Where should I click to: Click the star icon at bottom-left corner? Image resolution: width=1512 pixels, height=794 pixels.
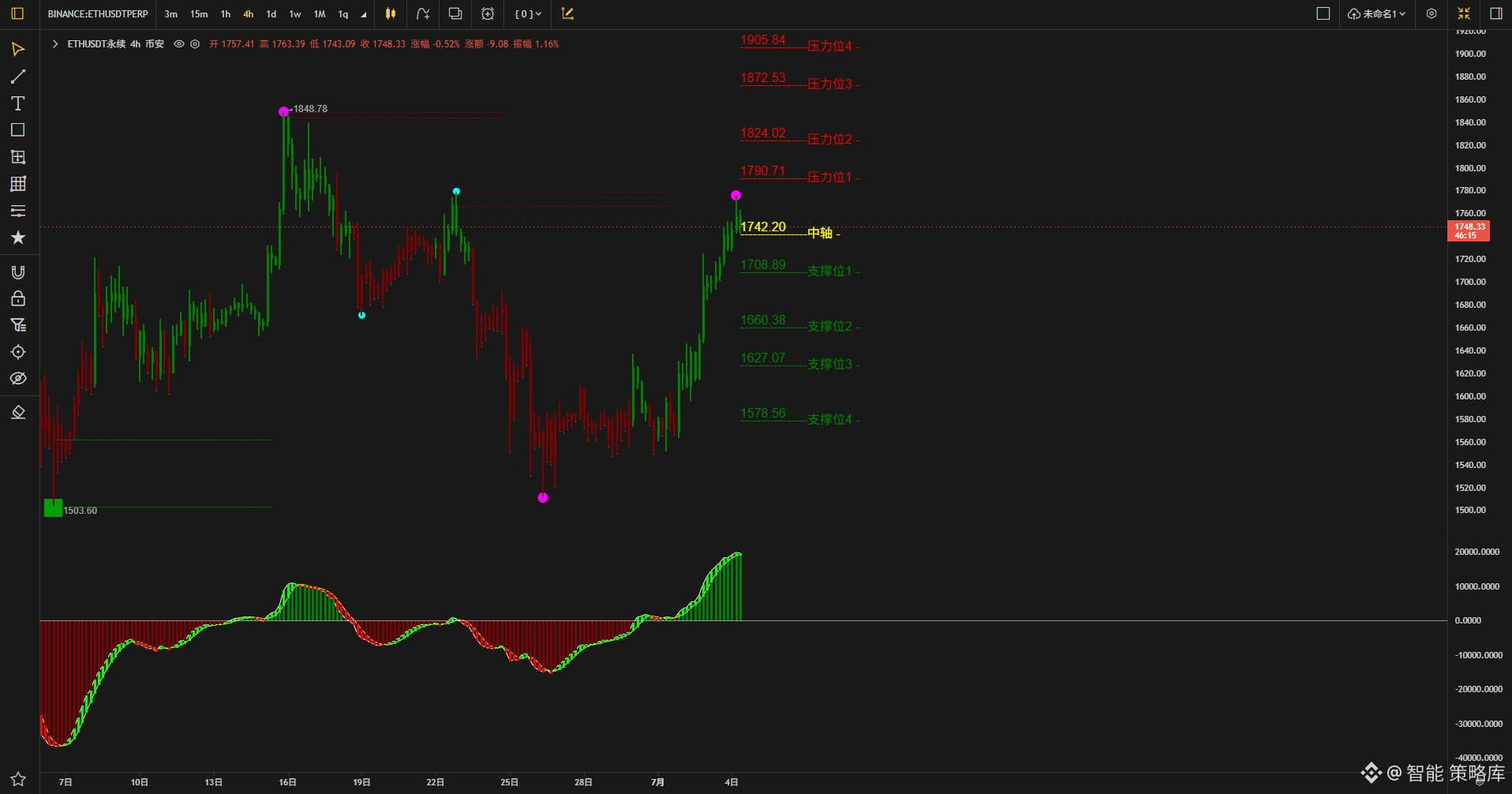(x=18, y=779)
